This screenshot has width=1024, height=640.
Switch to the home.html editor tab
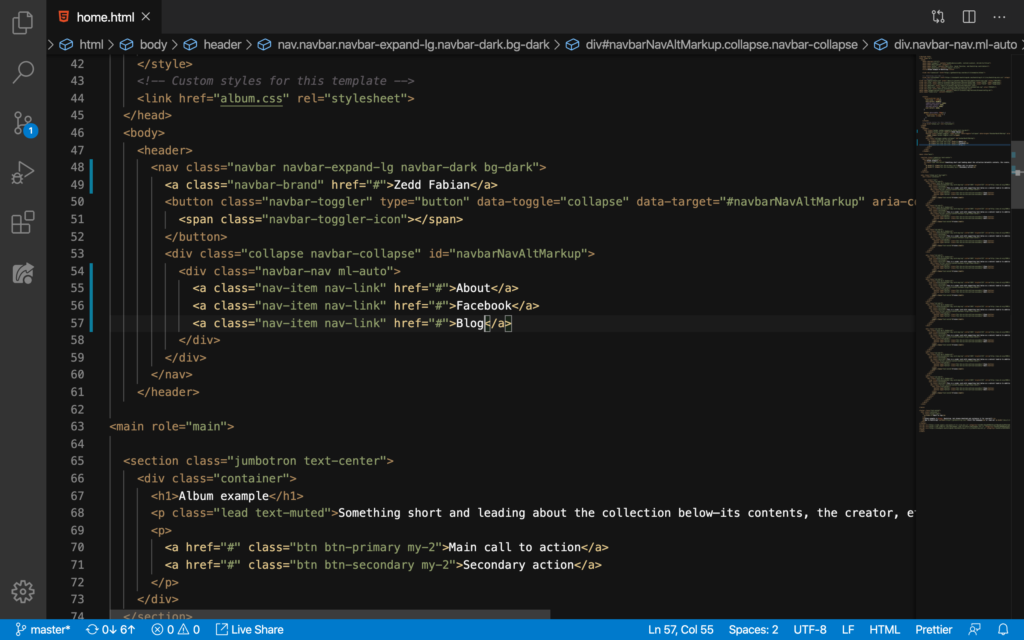coord(103,17)
